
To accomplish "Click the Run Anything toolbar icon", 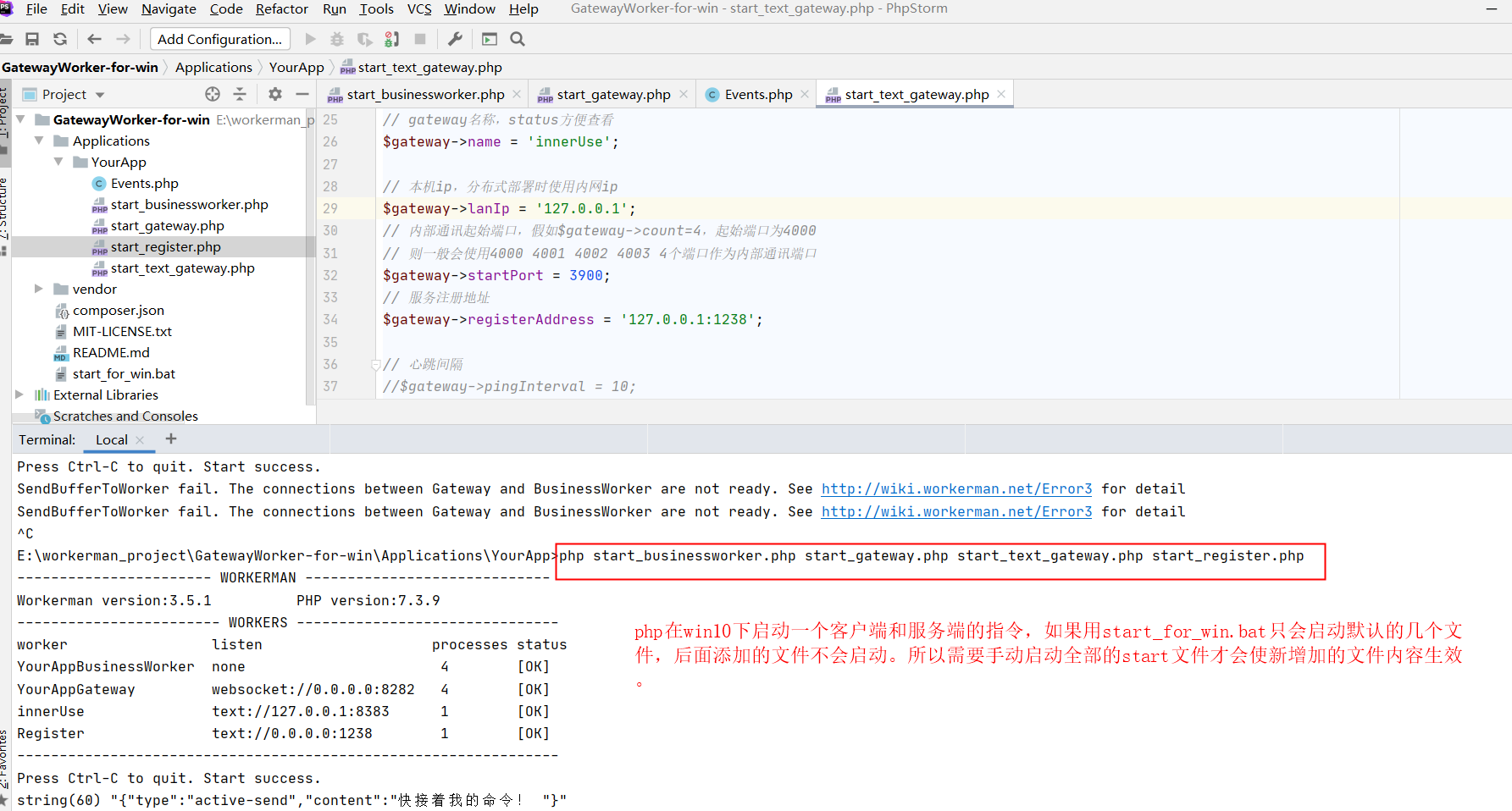I will (490, 39).
